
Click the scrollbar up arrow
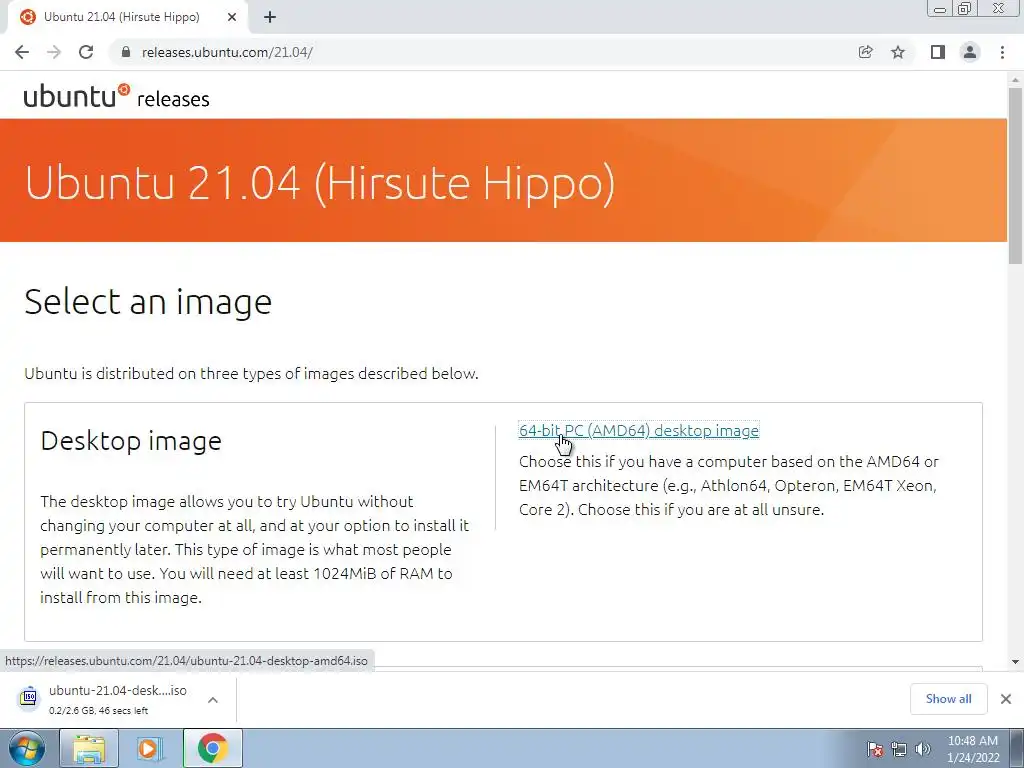click(x=1015, y=80)
